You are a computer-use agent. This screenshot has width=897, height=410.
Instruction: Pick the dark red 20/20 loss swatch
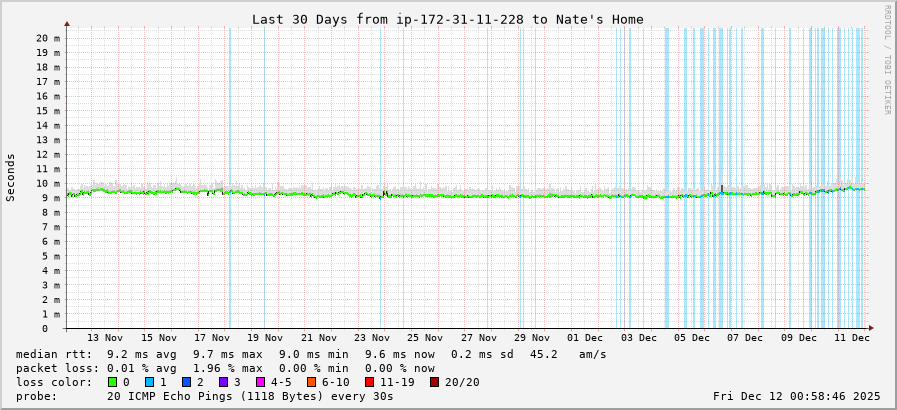pyautogui.click(x=434, y=382)
